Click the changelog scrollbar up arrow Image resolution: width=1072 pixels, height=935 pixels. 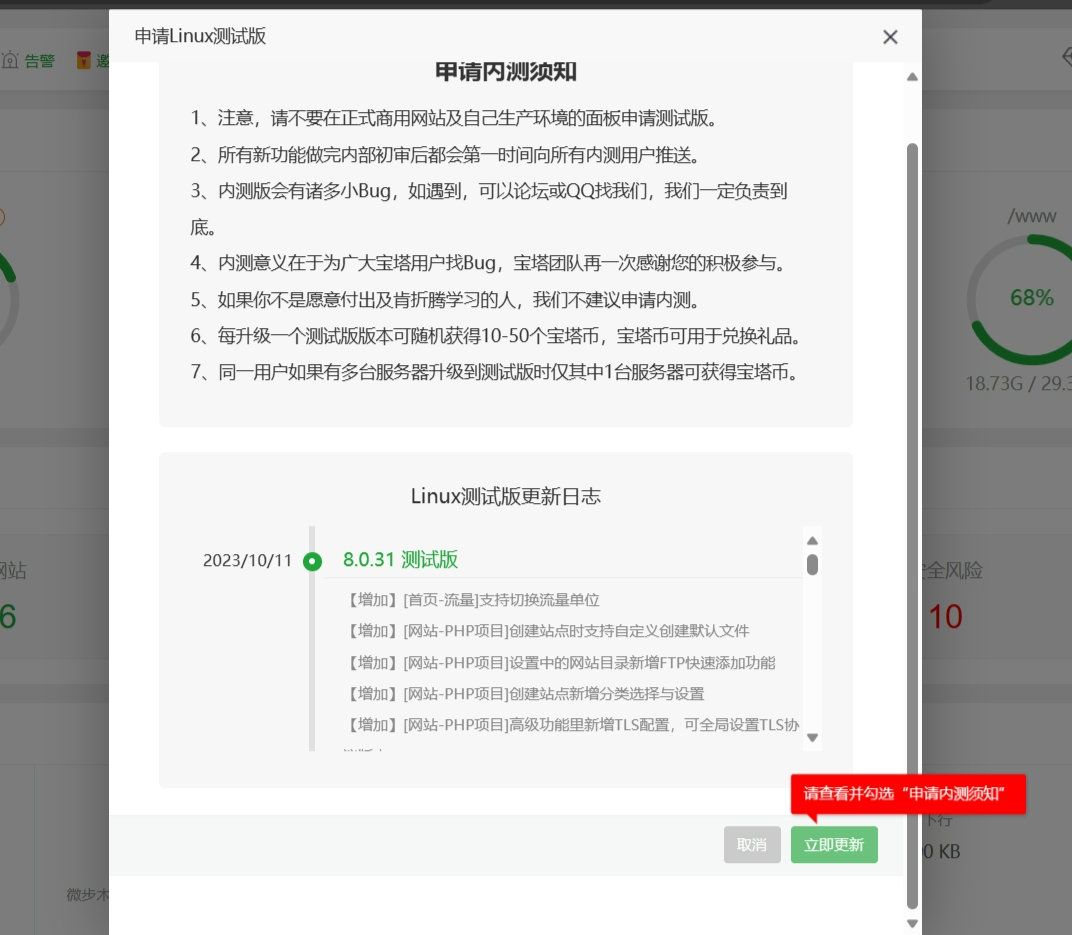[x=812, y=541]
